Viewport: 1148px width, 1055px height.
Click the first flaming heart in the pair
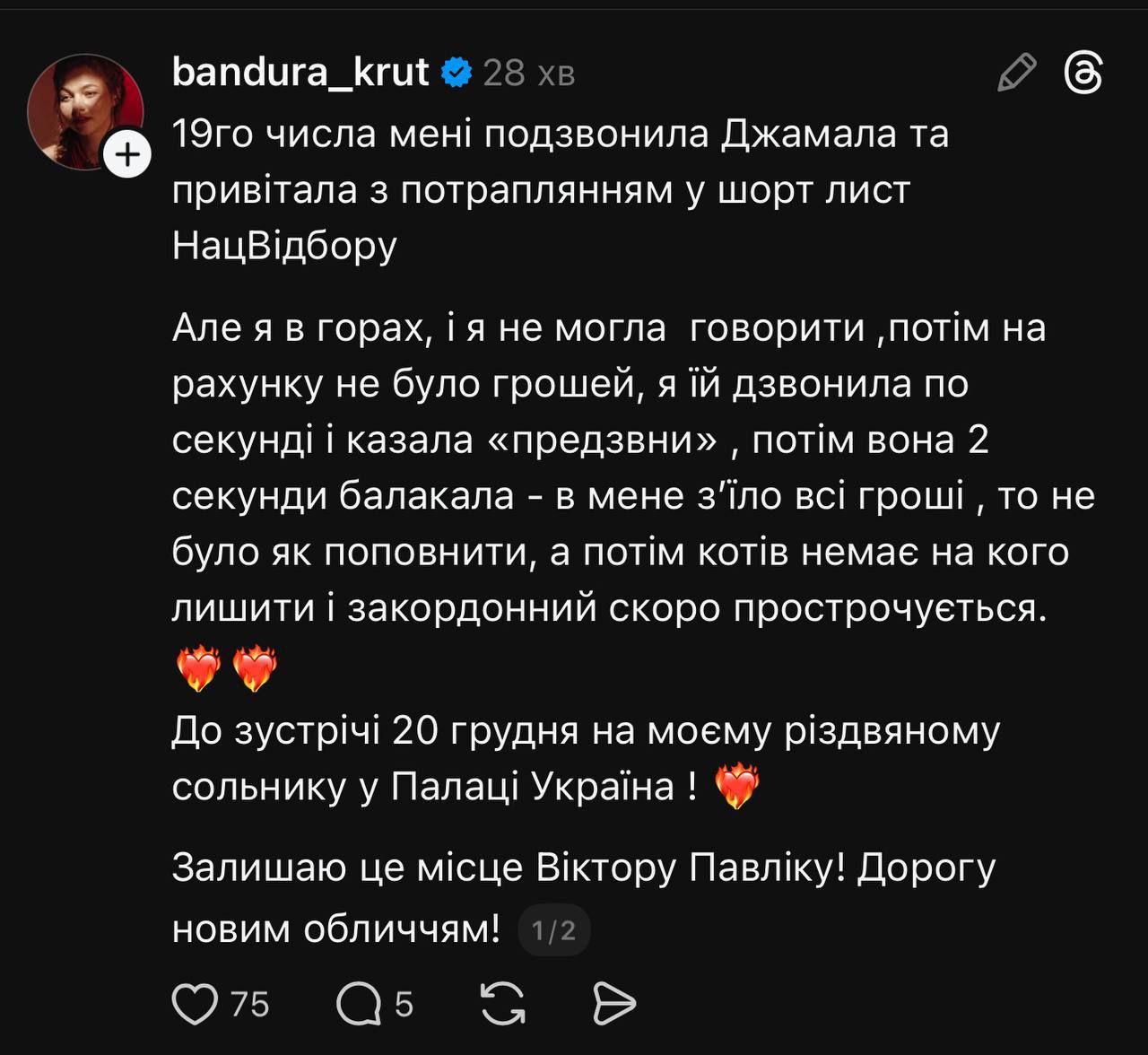198,669
